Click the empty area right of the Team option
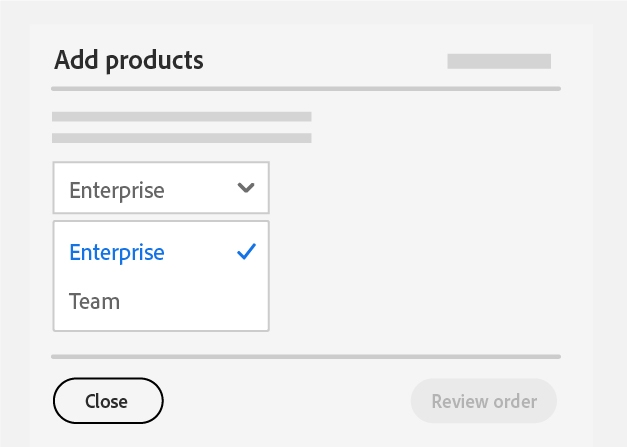Screen dimensions: 627x447 (x=200, y=301)
